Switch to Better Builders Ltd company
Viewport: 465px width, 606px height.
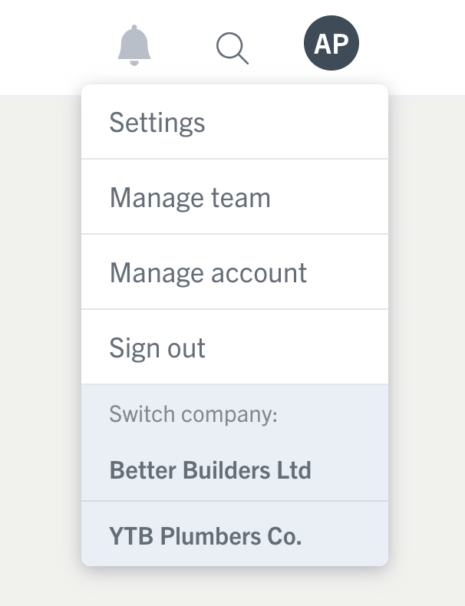[x=235, y=470]
